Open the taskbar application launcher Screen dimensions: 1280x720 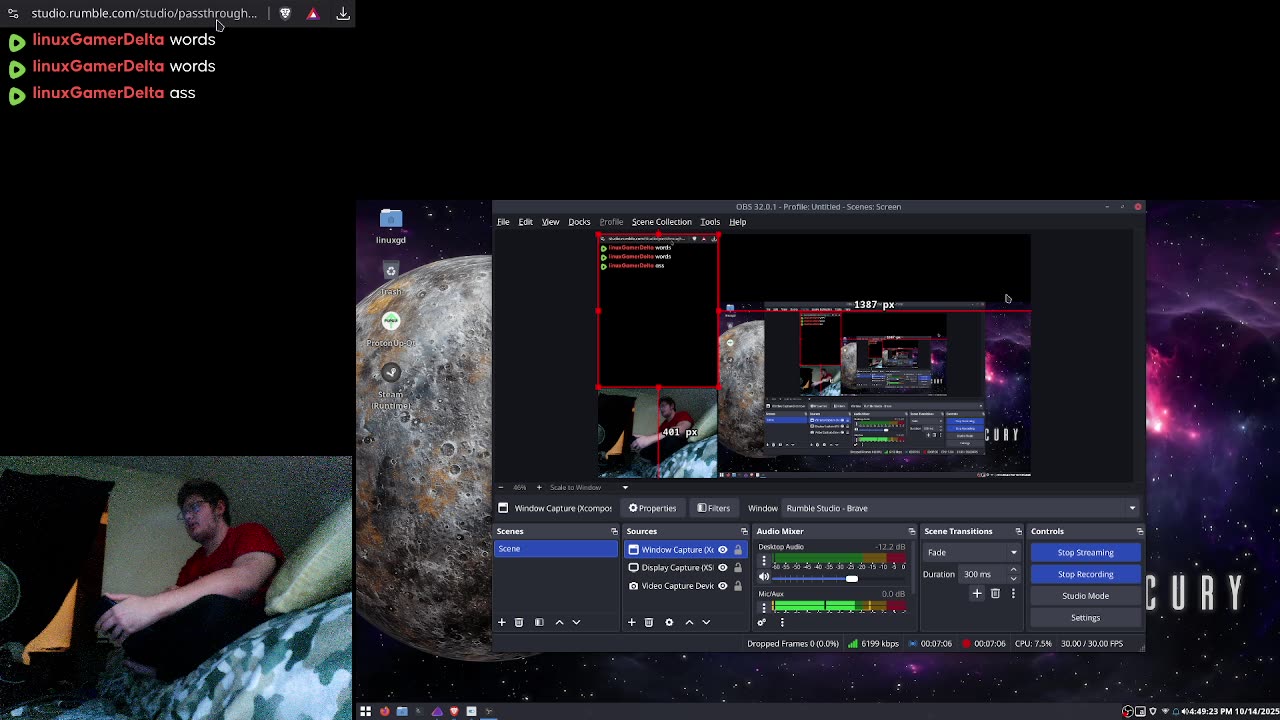365,711
